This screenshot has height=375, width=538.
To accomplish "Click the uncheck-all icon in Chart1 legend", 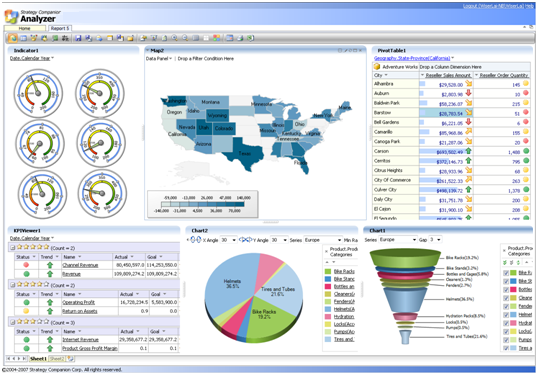I will pos(511,262).
